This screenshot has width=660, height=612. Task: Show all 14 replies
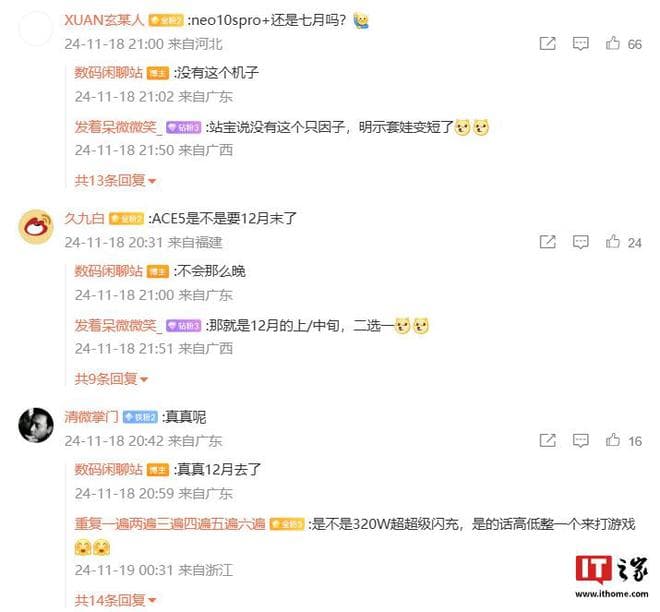[115, 599]
